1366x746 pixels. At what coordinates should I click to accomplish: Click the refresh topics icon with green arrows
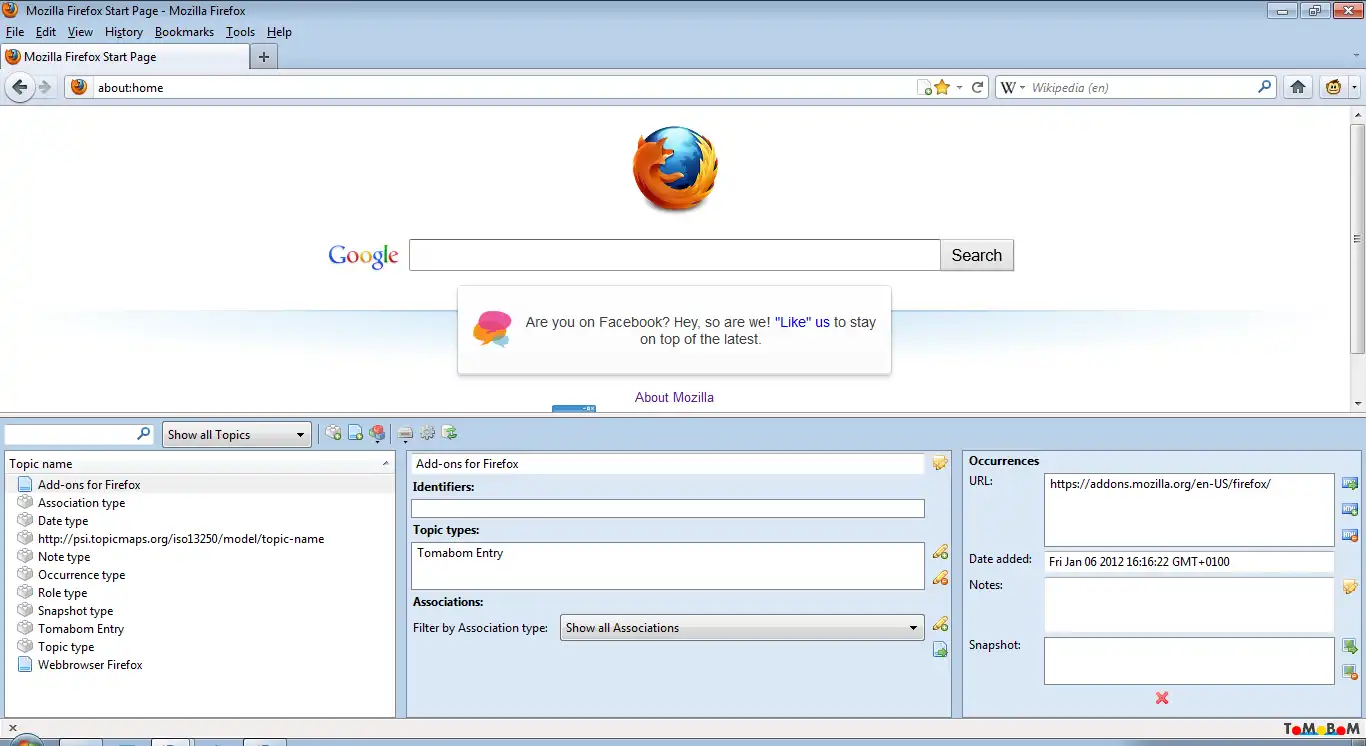[450, 433]
